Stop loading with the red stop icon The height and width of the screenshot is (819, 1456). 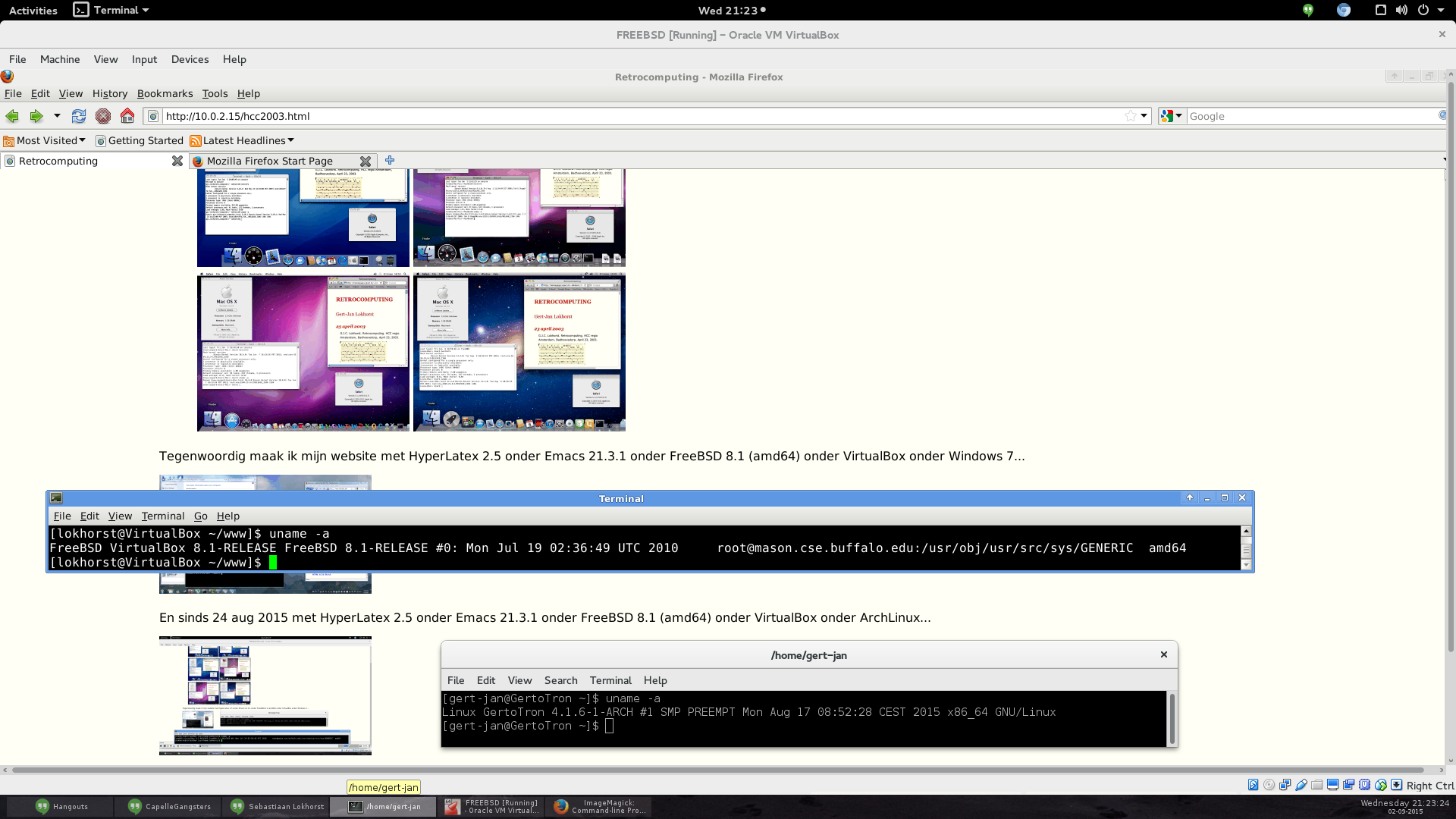103,116
